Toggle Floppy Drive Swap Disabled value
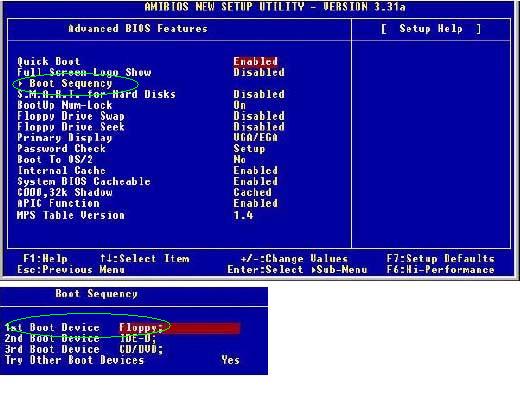 click(x=259, y=116)
